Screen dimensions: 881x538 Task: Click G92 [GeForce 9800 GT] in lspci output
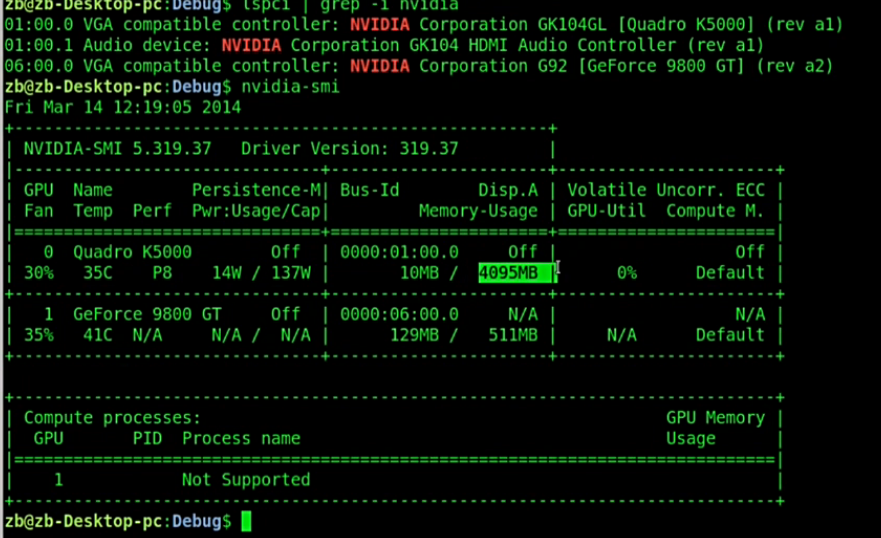(x=641, y=66)
